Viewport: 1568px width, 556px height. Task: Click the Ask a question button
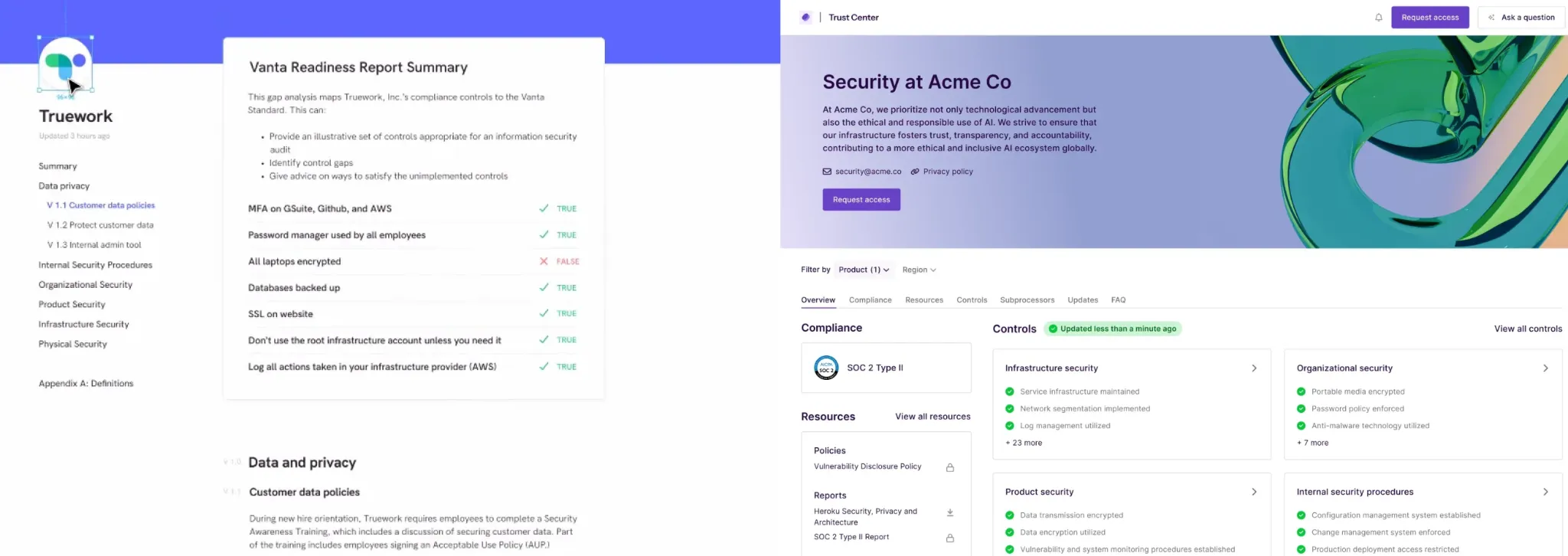point(1521,18)
